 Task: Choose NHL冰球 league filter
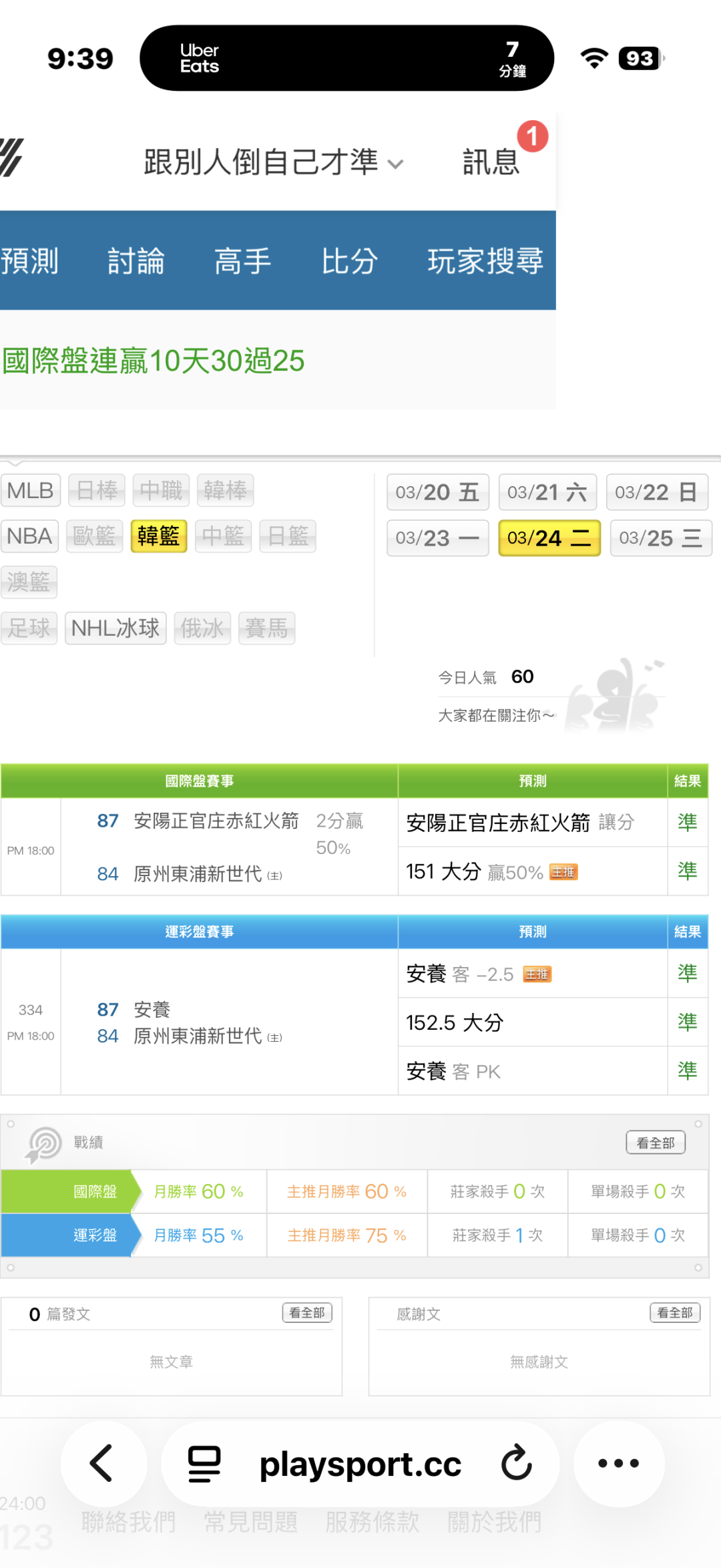(x=115, y=628)
